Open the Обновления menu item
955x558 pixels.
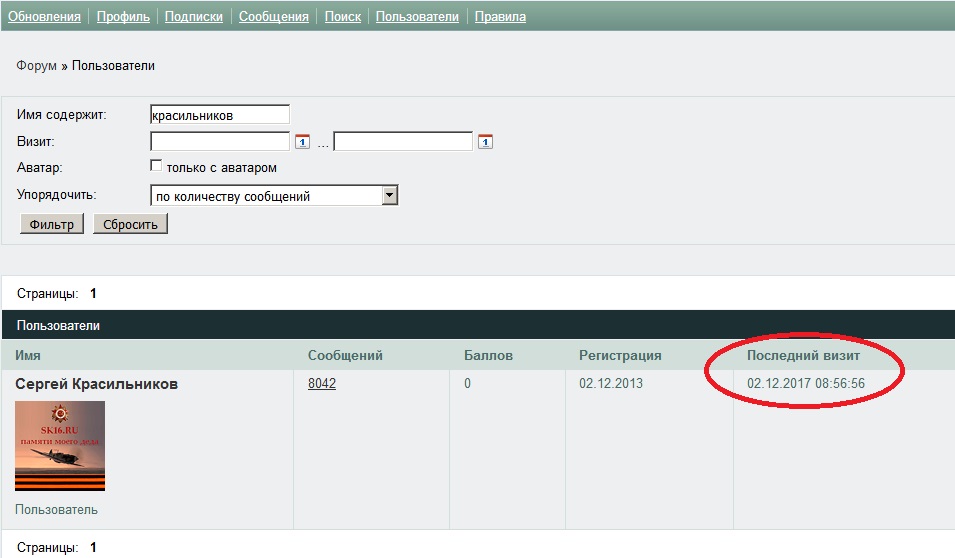[x=44, y=17]
